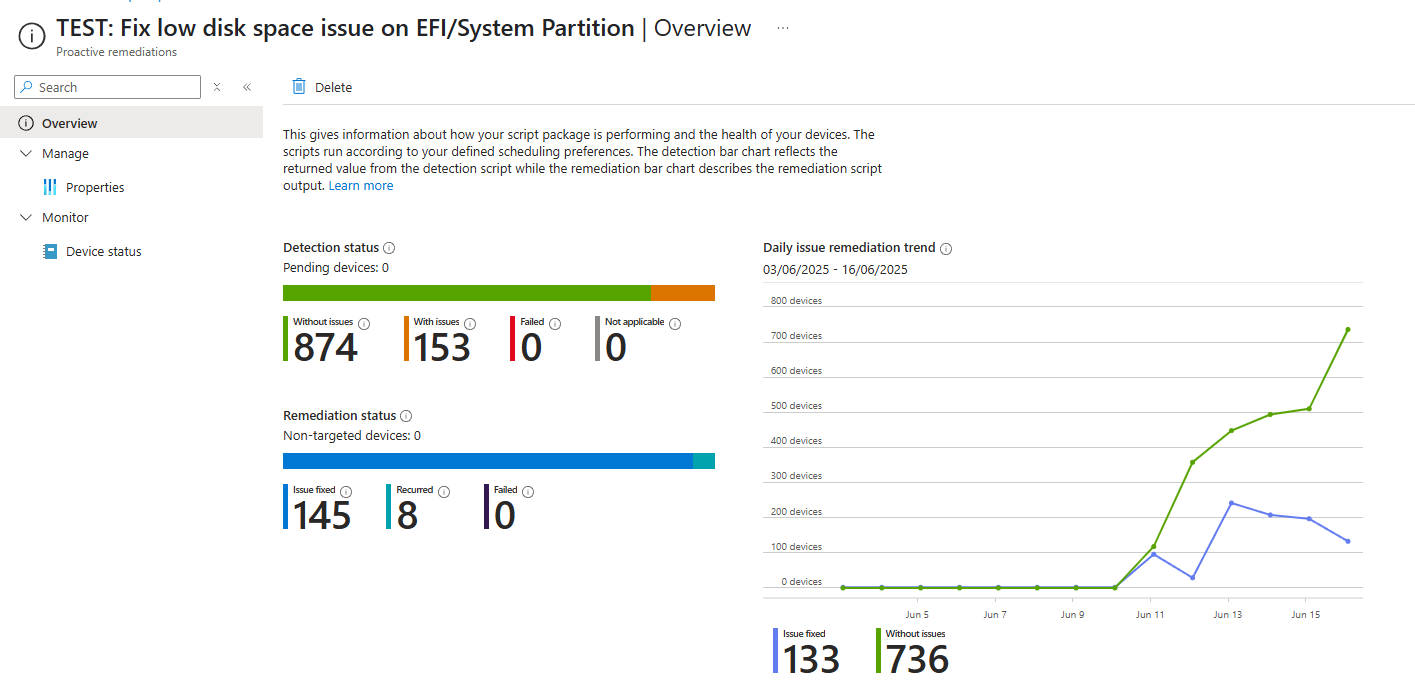Image resolution: width=1415 pixels, height=687 pixels.
Task: Click the Jun 11 axis label
Action: pyautogui.click(x=1150, y=615)
